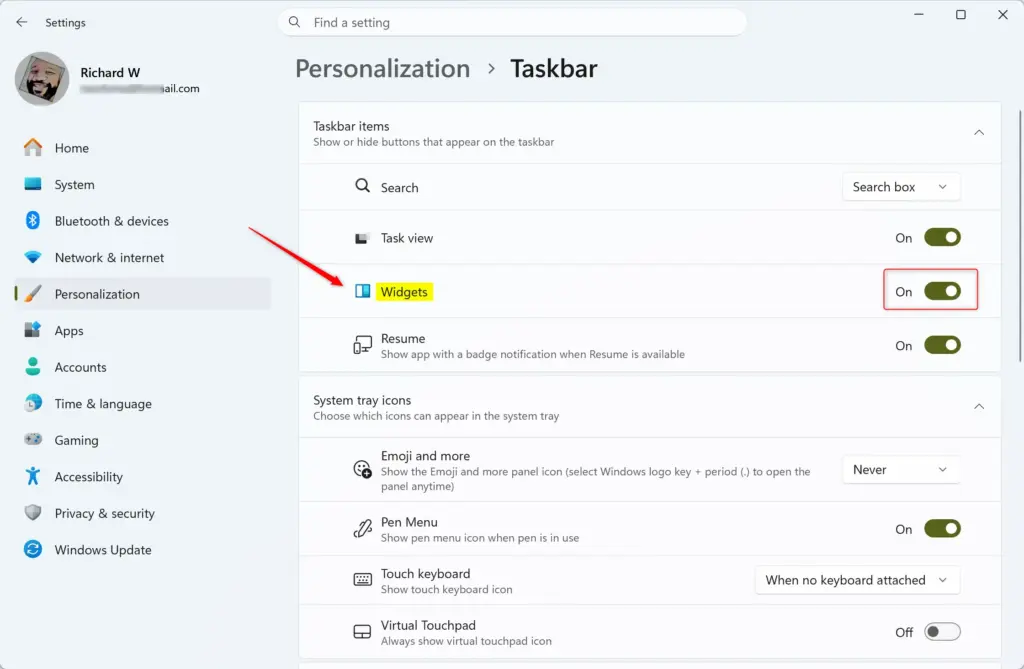Click the Bluetooth icon in sidebar
The height and width of the screenshot is (669, 1024).
[x=33, y=221]
